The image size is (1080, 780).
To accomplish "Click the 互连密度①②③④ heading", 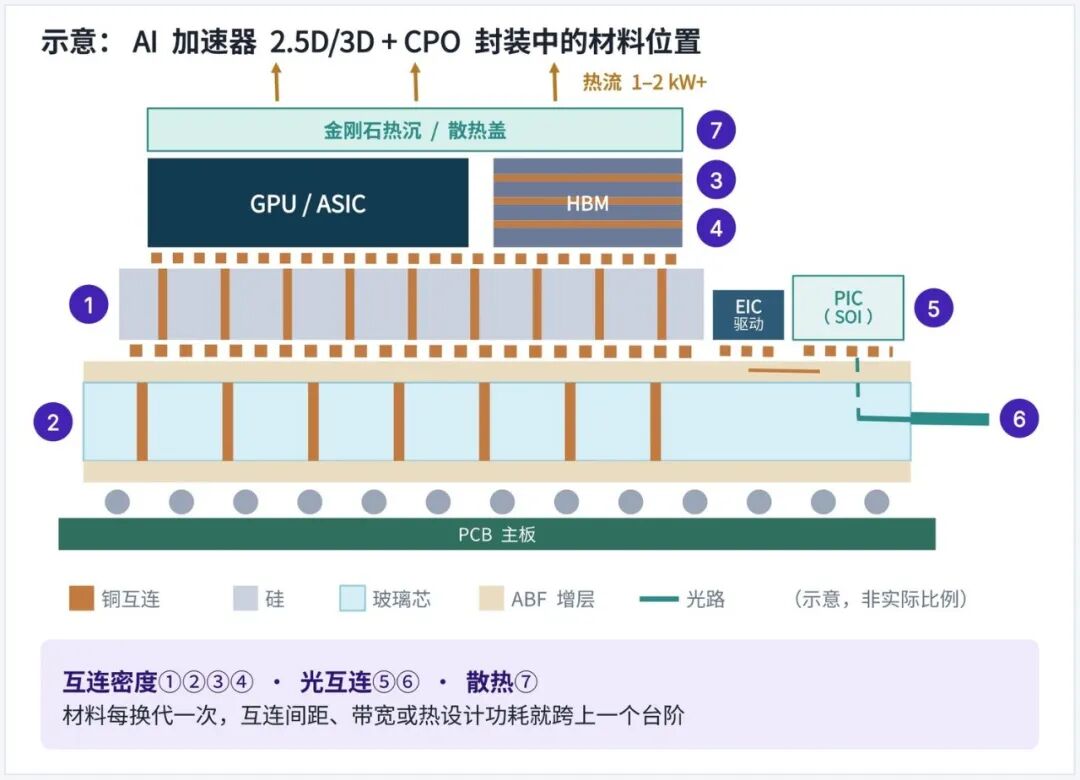I will pos(158,682).
